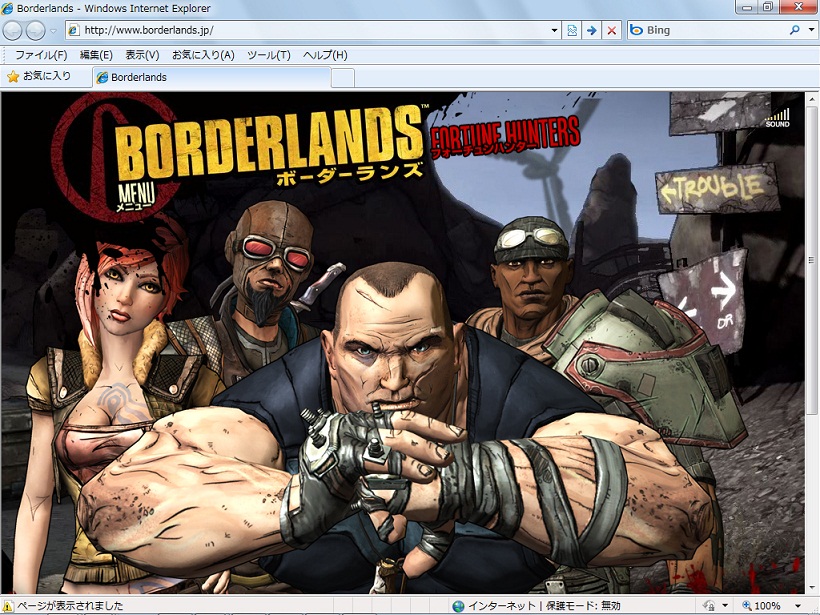This screenshot has width=820, height=615.
Task: Click the blue Go arrow icon
Action: [x=592, y=31]
